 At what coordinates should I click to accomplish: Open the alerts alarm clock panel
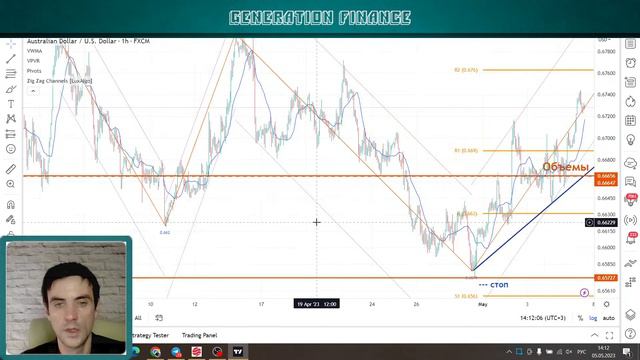point(630,62)
